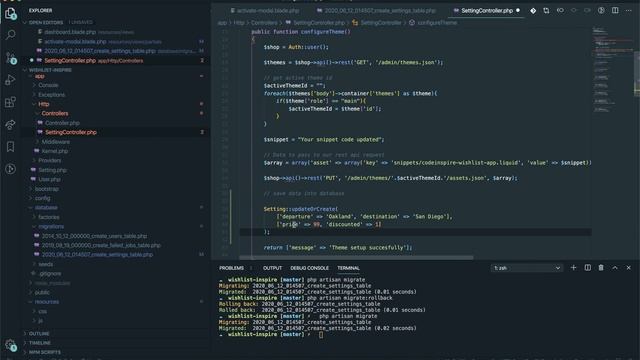Close the bottom panel
Viewport: 640px width, 360px height.
coord(629,268)
